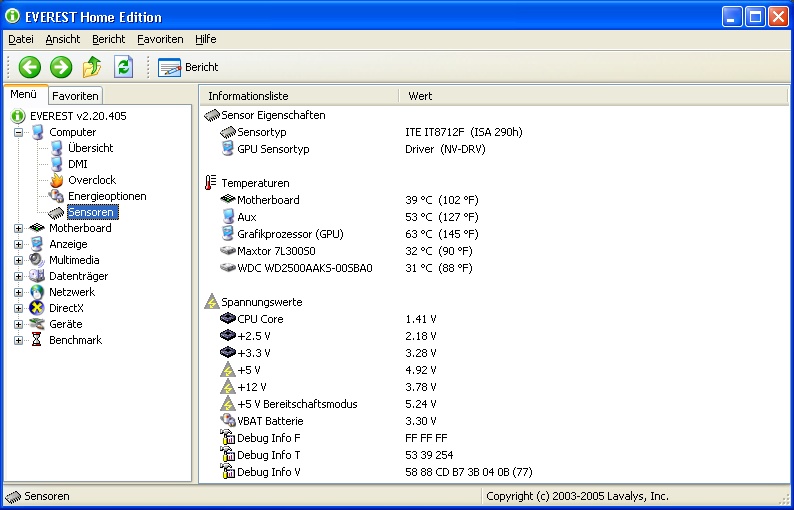794x510 pixels.
Task: Click the Energieoptionen icon
Action: [56, 196]
